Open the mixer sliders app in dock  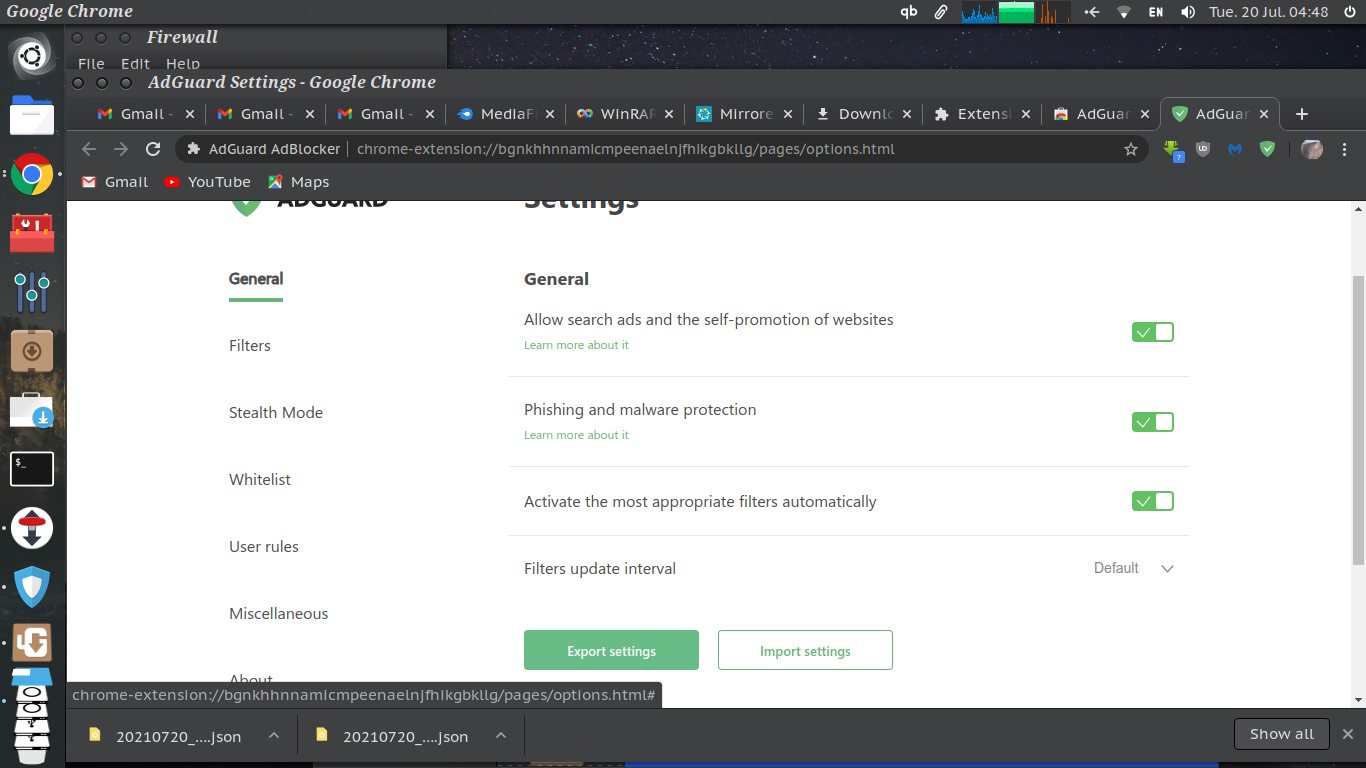(x=32, y=292)
